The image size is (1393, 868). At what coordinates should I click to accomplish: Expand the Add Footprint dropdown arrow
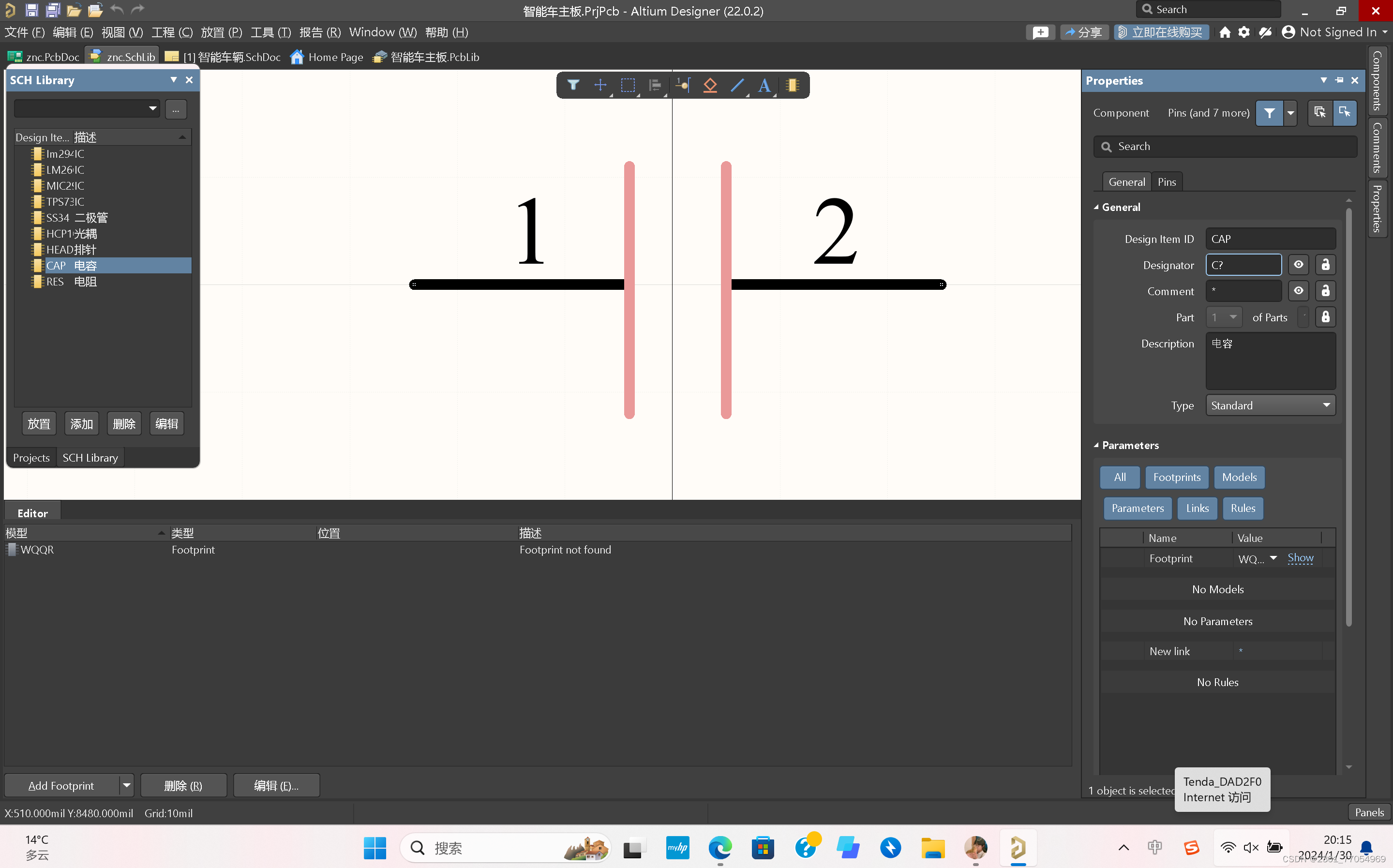tap(126, 785)
